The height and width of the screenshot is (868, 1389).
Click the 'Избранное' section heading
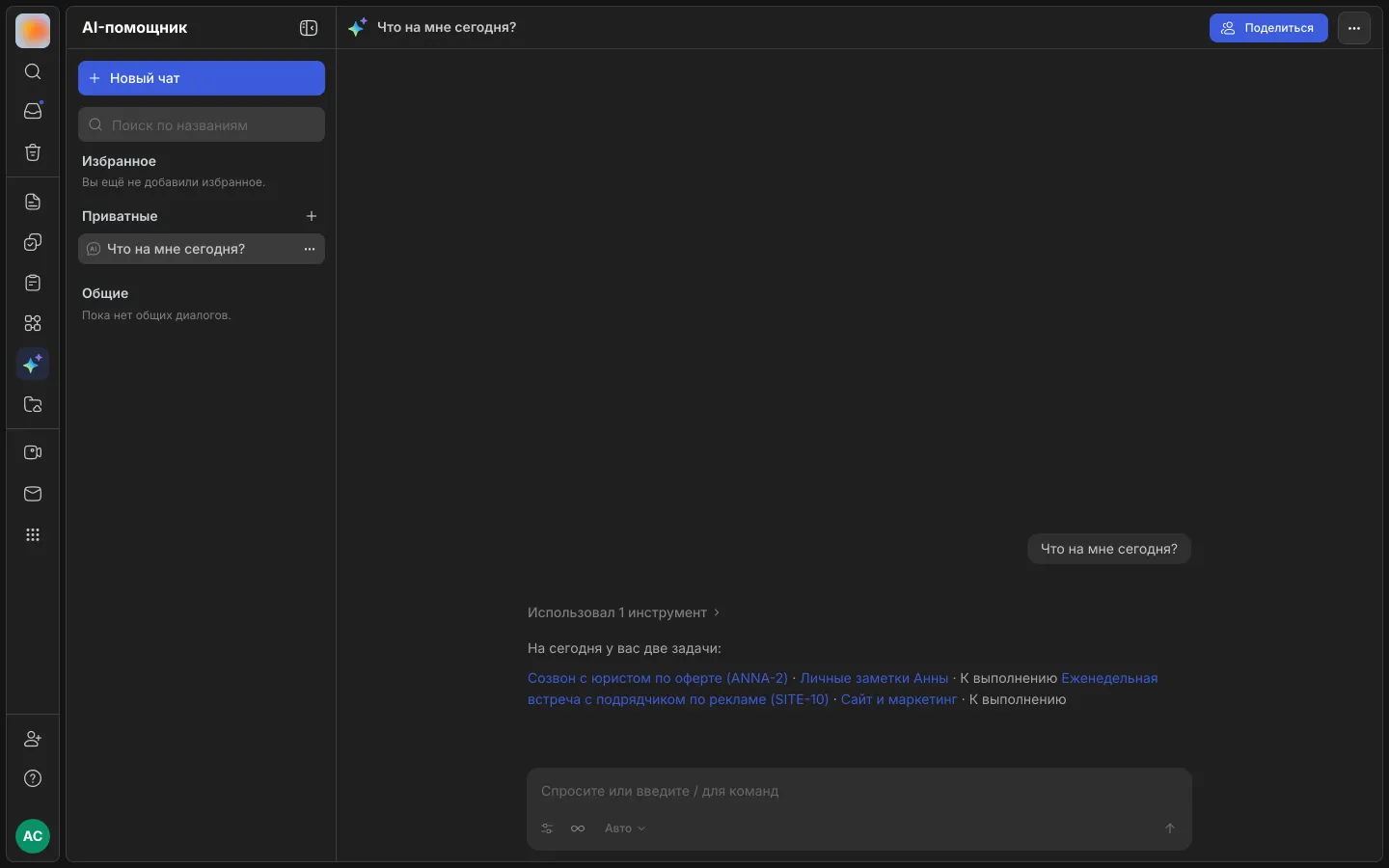pos(119,161)
